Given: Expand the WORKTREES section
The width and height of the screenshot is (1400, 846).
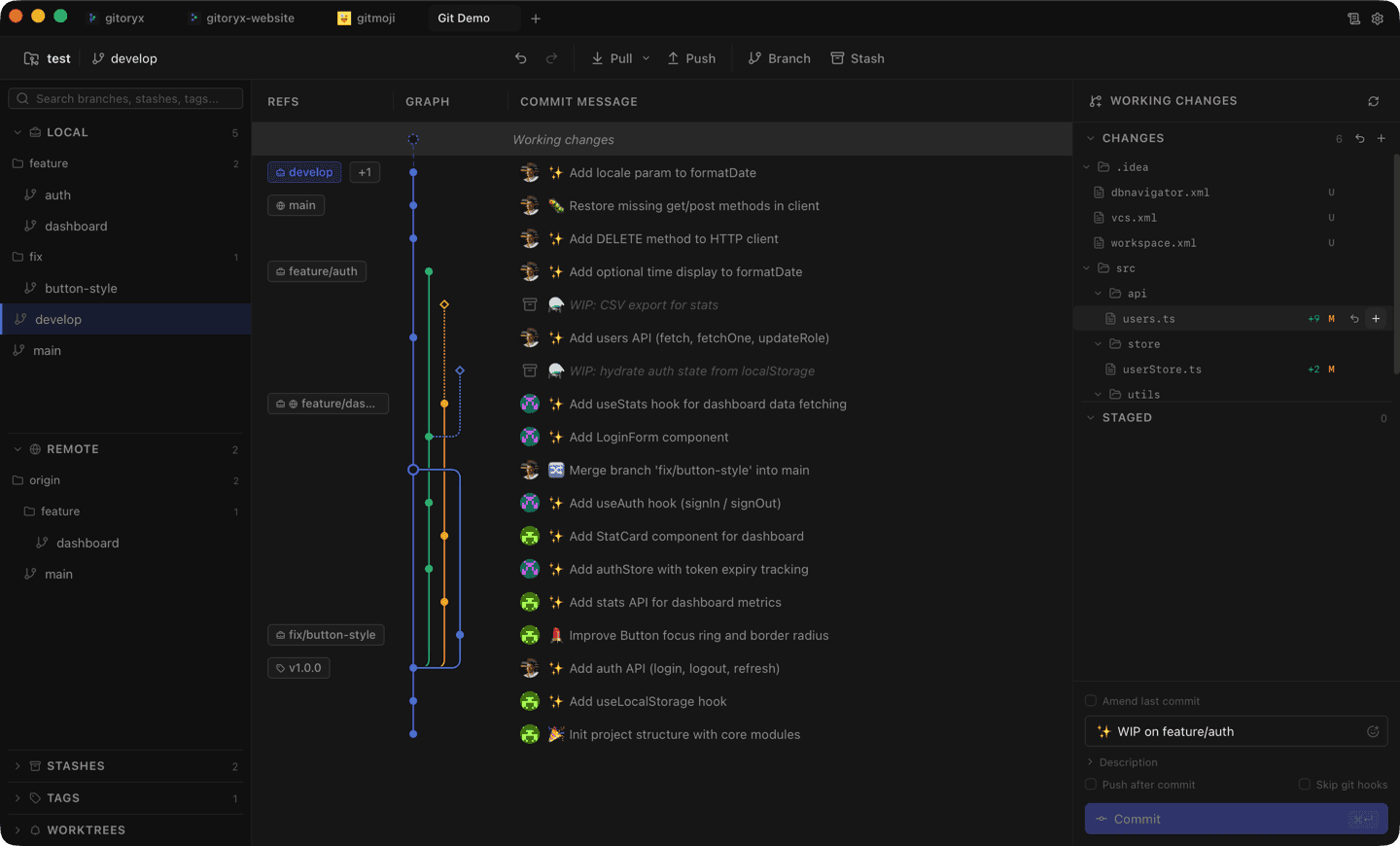Looking at the screenshot, I should click(x=17, y=830).
